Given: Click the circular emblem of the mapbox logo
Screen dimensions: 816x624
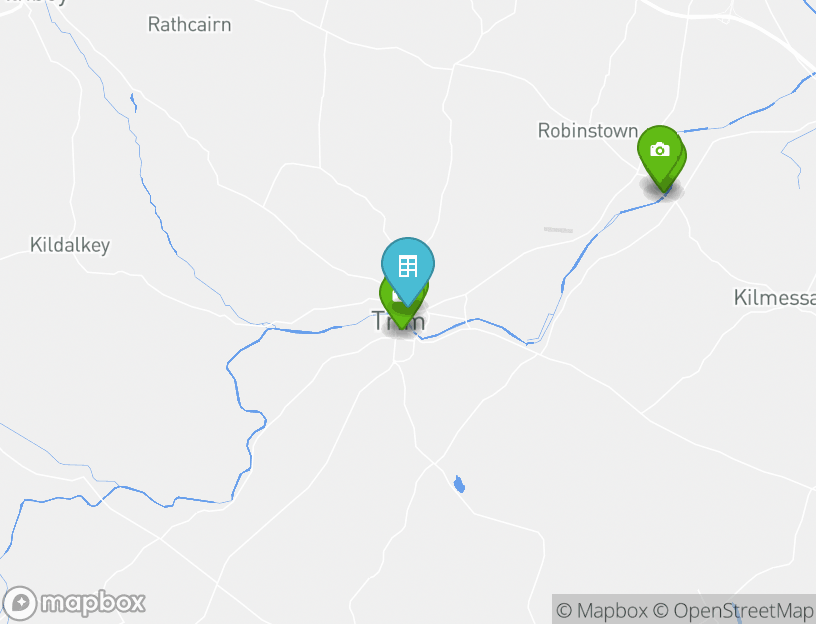Looking at the screenshot, I should (19, 603).
